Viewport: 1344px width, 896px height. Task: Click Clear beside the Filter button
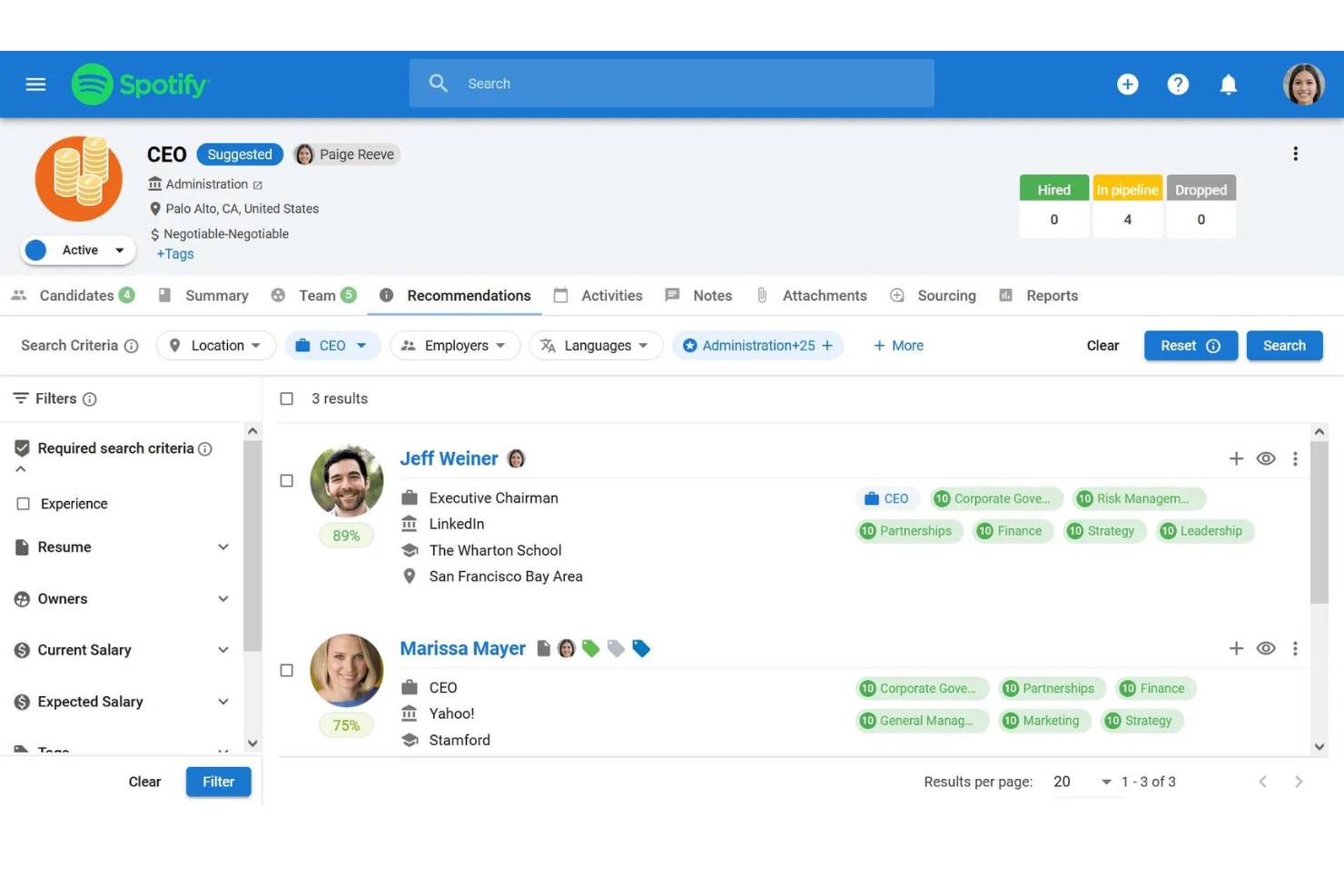[144, 782]
